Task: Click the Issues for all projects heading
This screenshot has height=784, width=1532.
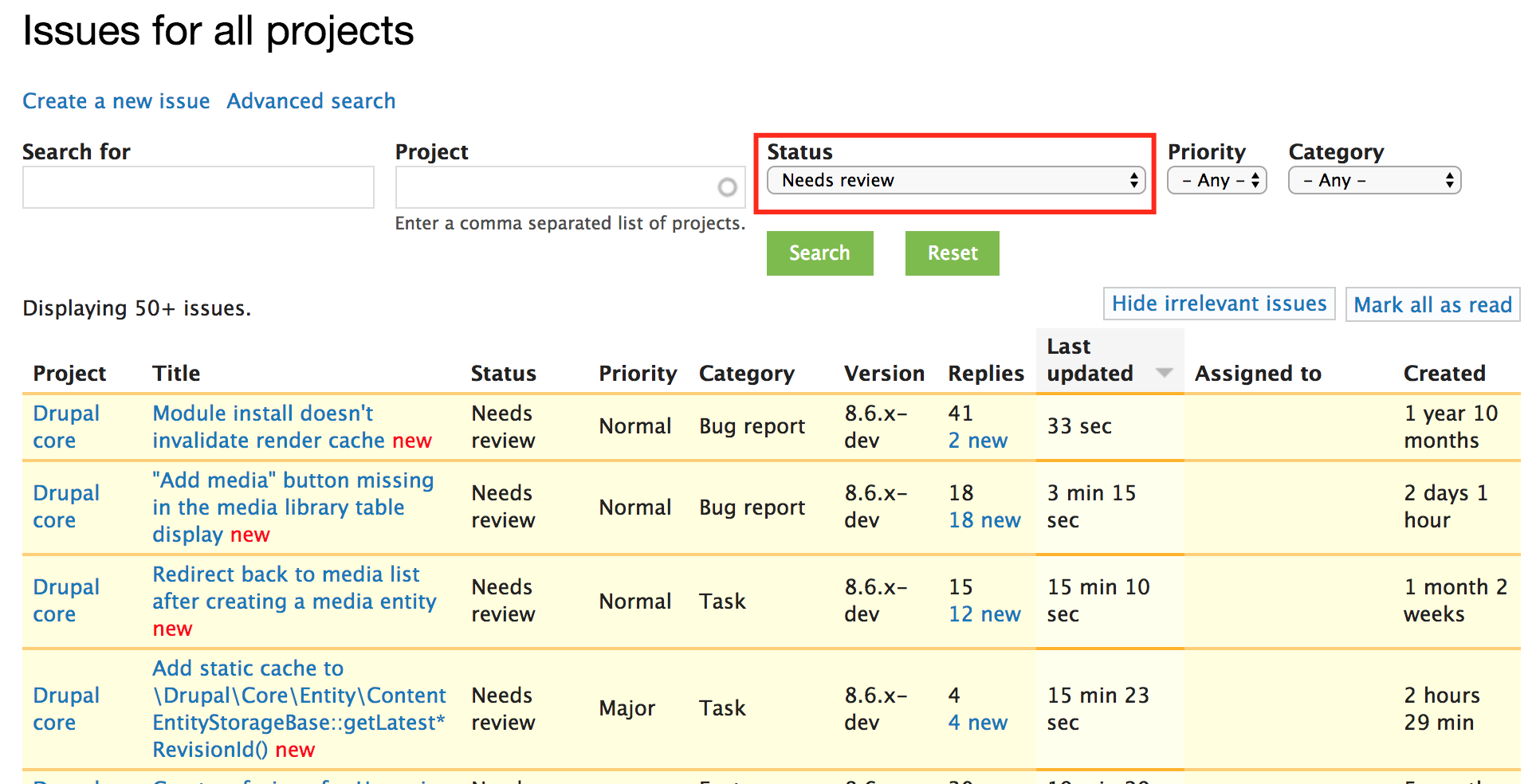Action: coord(218,32)
